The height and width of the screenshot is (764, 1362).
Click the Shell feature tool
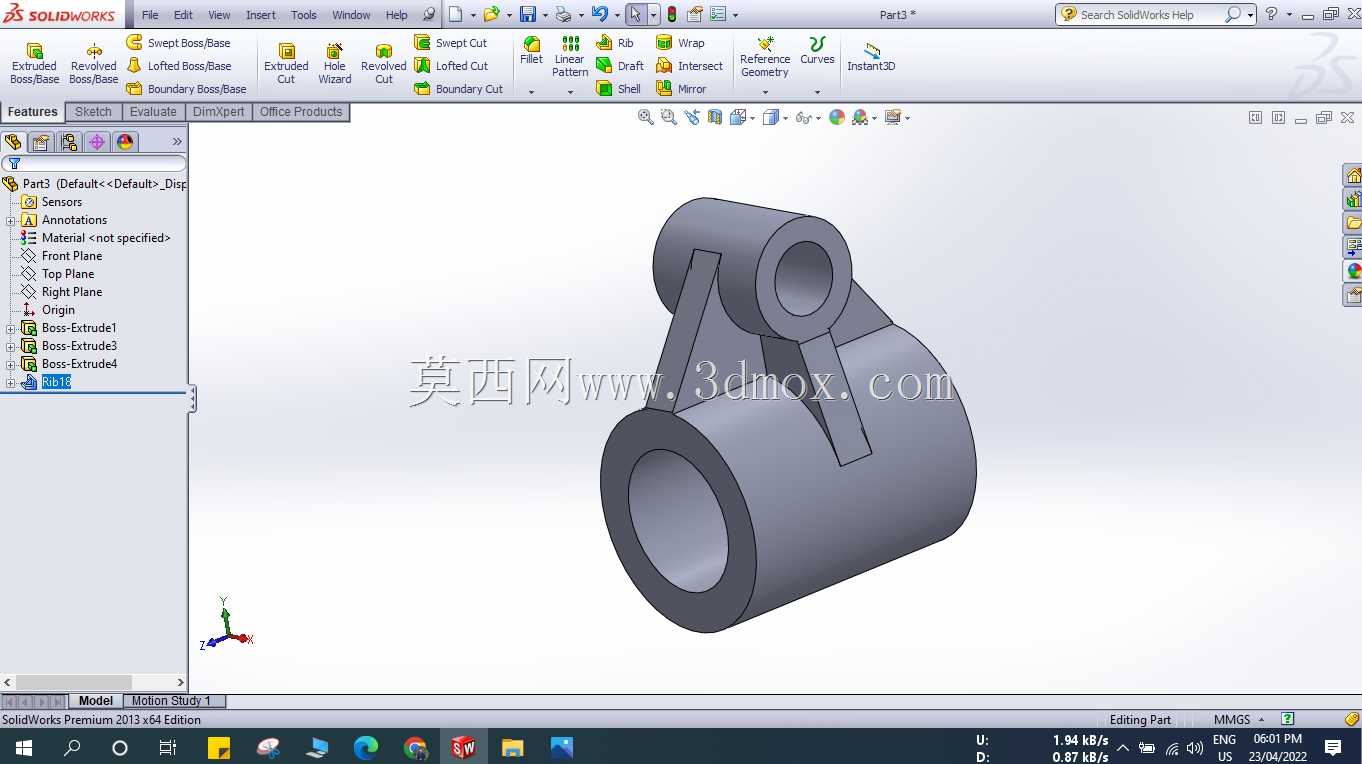click(619, 89)
